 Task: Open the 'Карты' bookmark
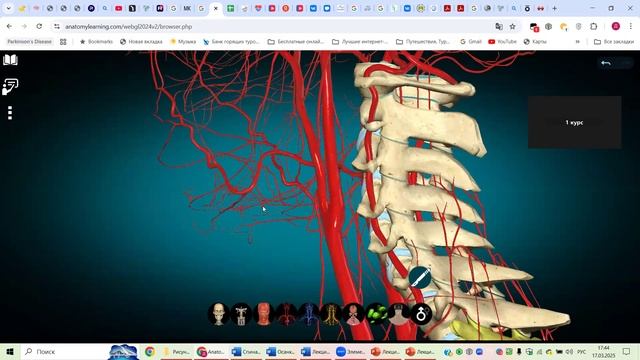(535, 42)
